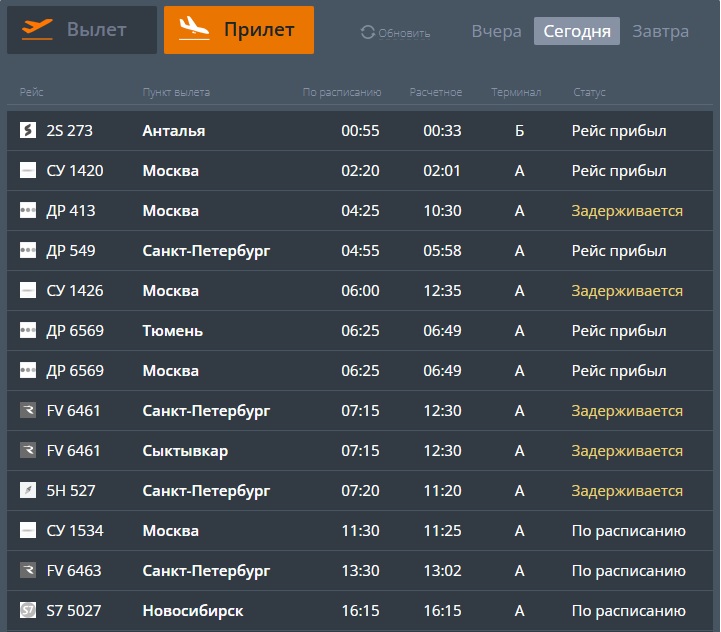The width and height of the screenshot is (721, 632).
Task: Click the Терминал column header
Action: tap(516, 92)
